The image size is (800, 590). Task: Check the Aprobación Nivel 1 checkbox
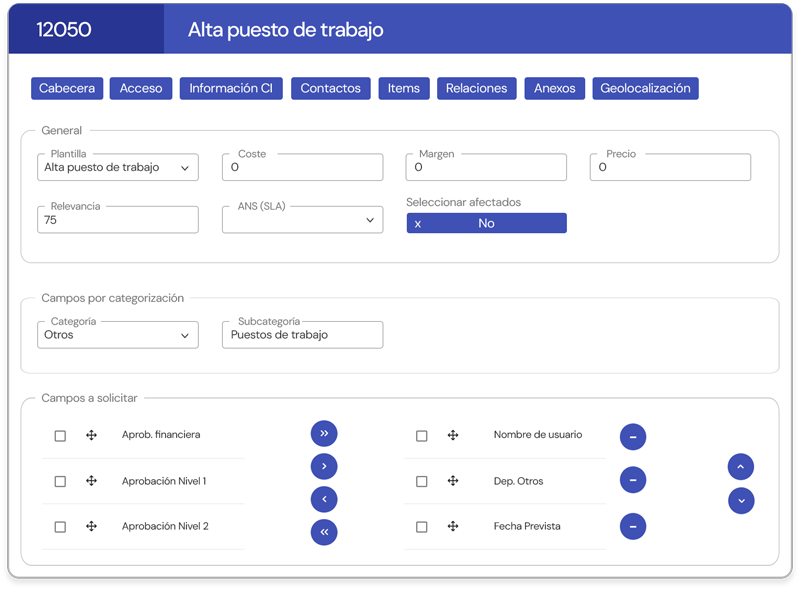60,481
